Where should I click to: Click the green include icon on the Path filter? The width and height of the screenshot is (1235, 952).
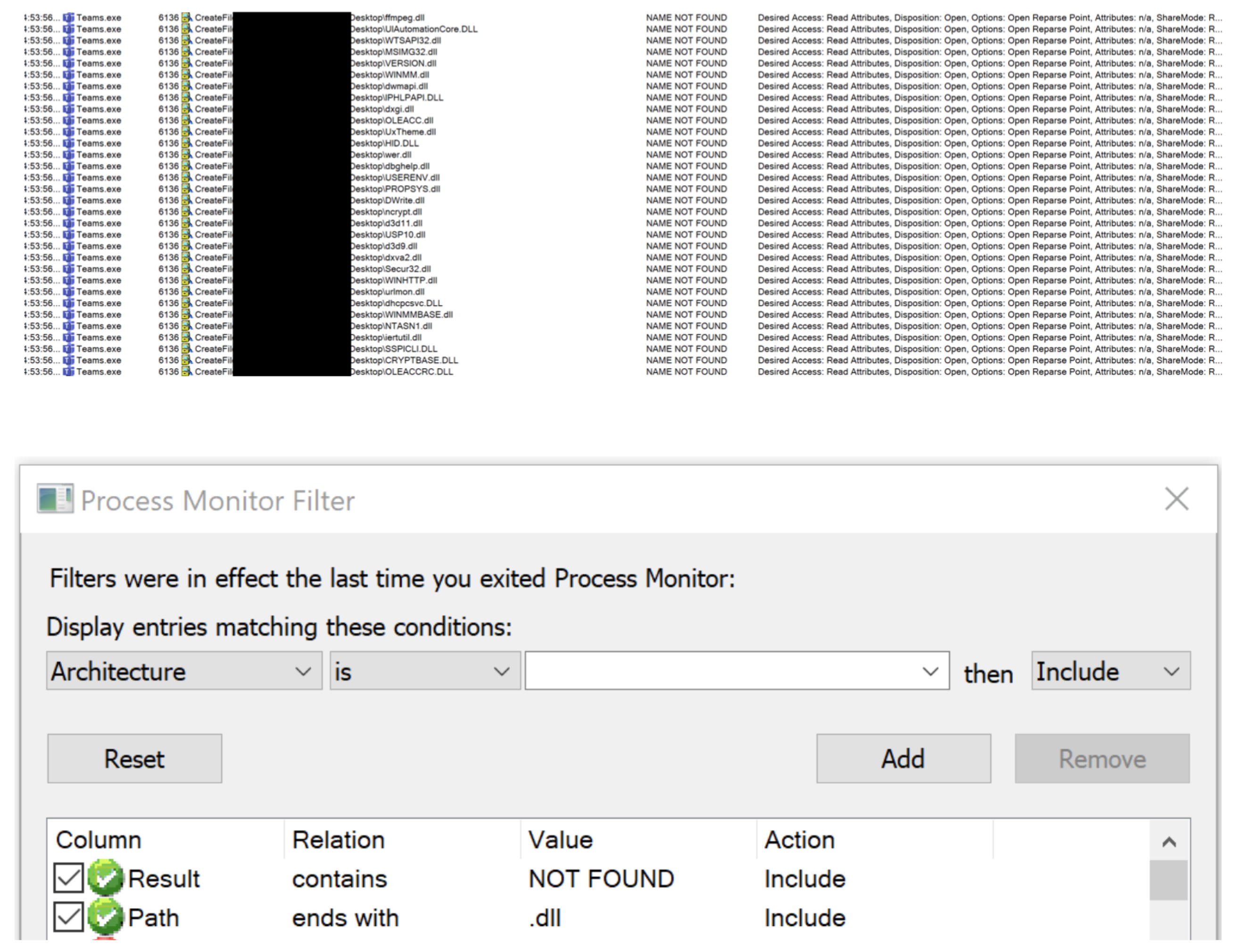(105, 917)
